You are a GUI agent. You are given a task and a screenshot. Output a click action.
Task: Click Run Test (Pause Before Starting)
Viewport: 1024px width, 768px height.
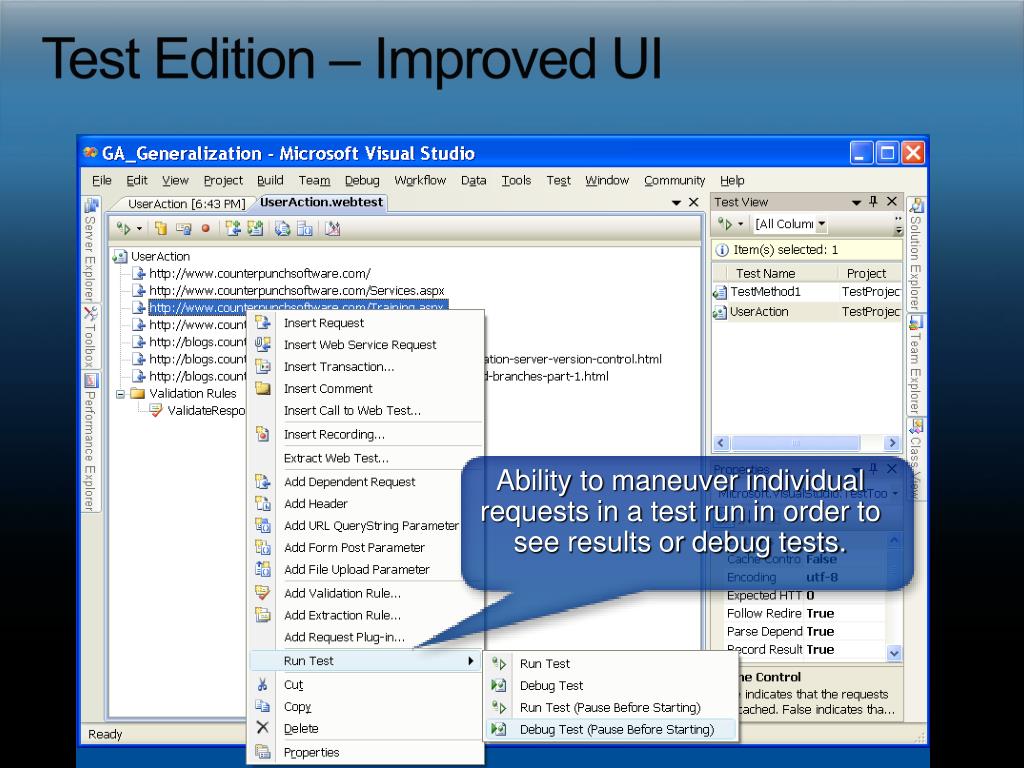611,707
